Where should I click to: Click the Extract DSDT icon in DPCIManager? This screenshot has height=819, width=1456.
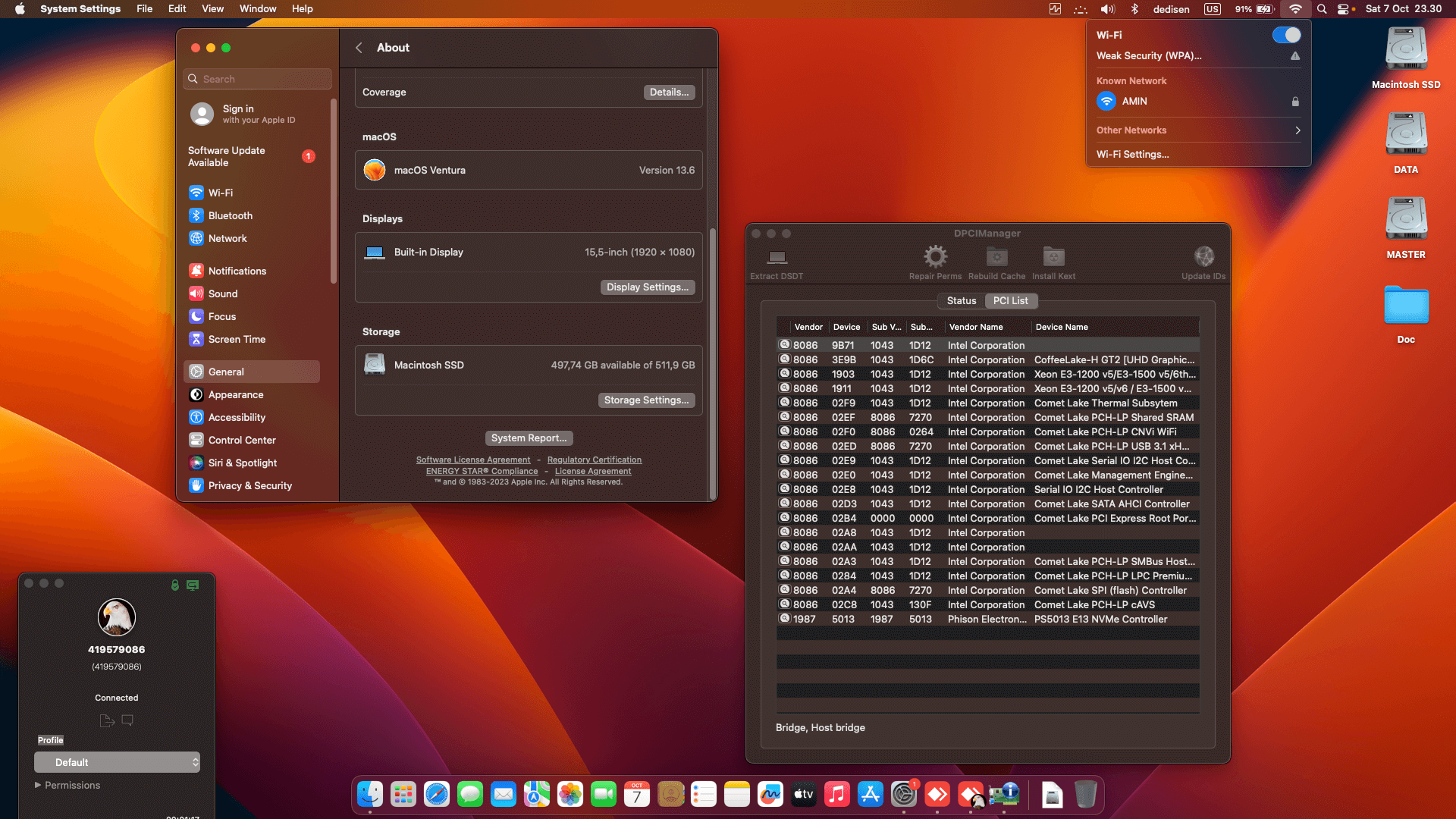tap(776, 262)
